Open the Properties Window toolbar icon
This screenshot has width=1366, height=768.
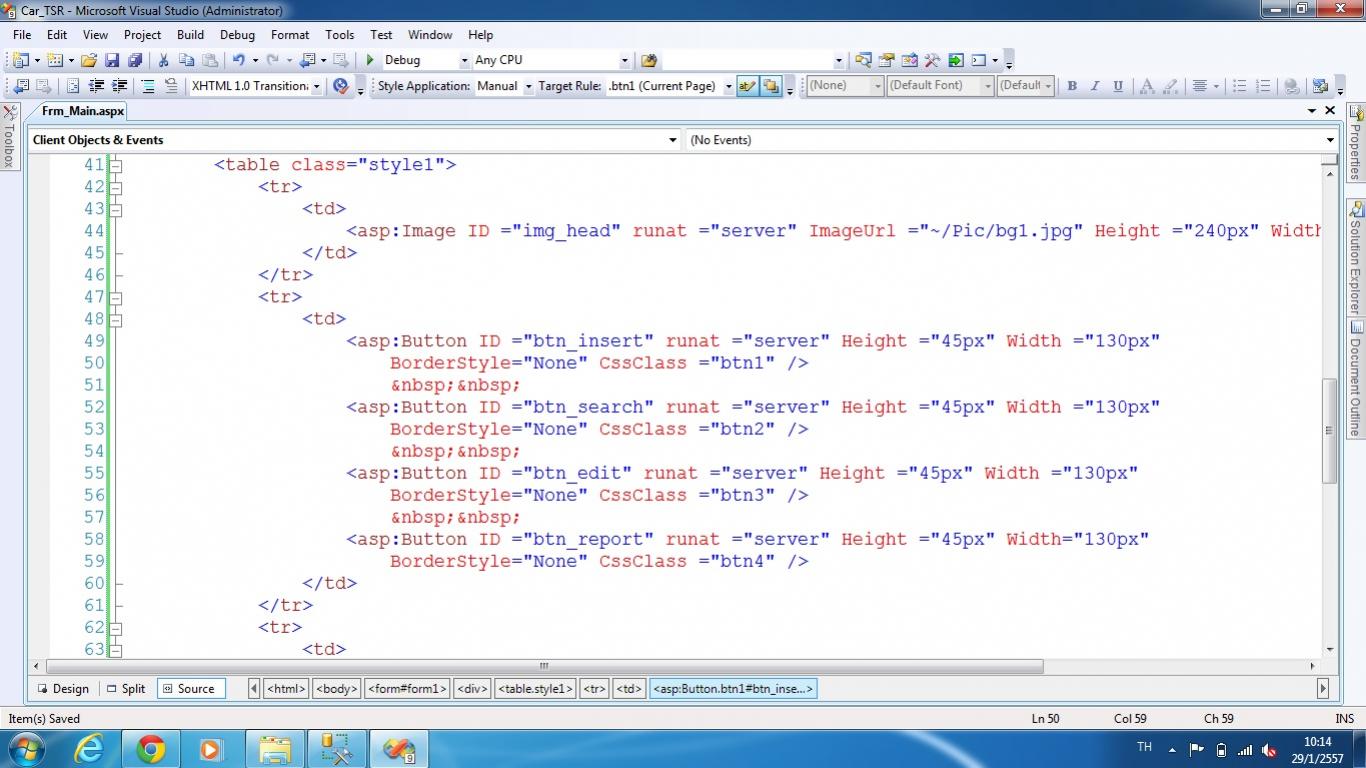886,60
